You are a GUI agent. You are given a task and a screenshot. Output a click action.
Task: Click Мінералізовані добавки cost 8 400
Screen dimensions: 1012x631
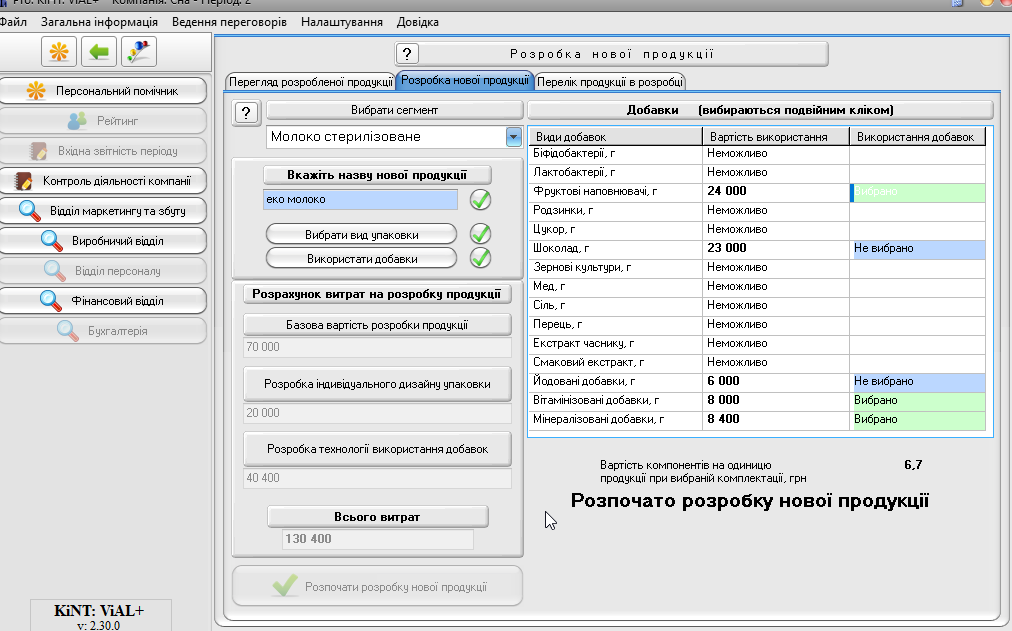[775, 419]
